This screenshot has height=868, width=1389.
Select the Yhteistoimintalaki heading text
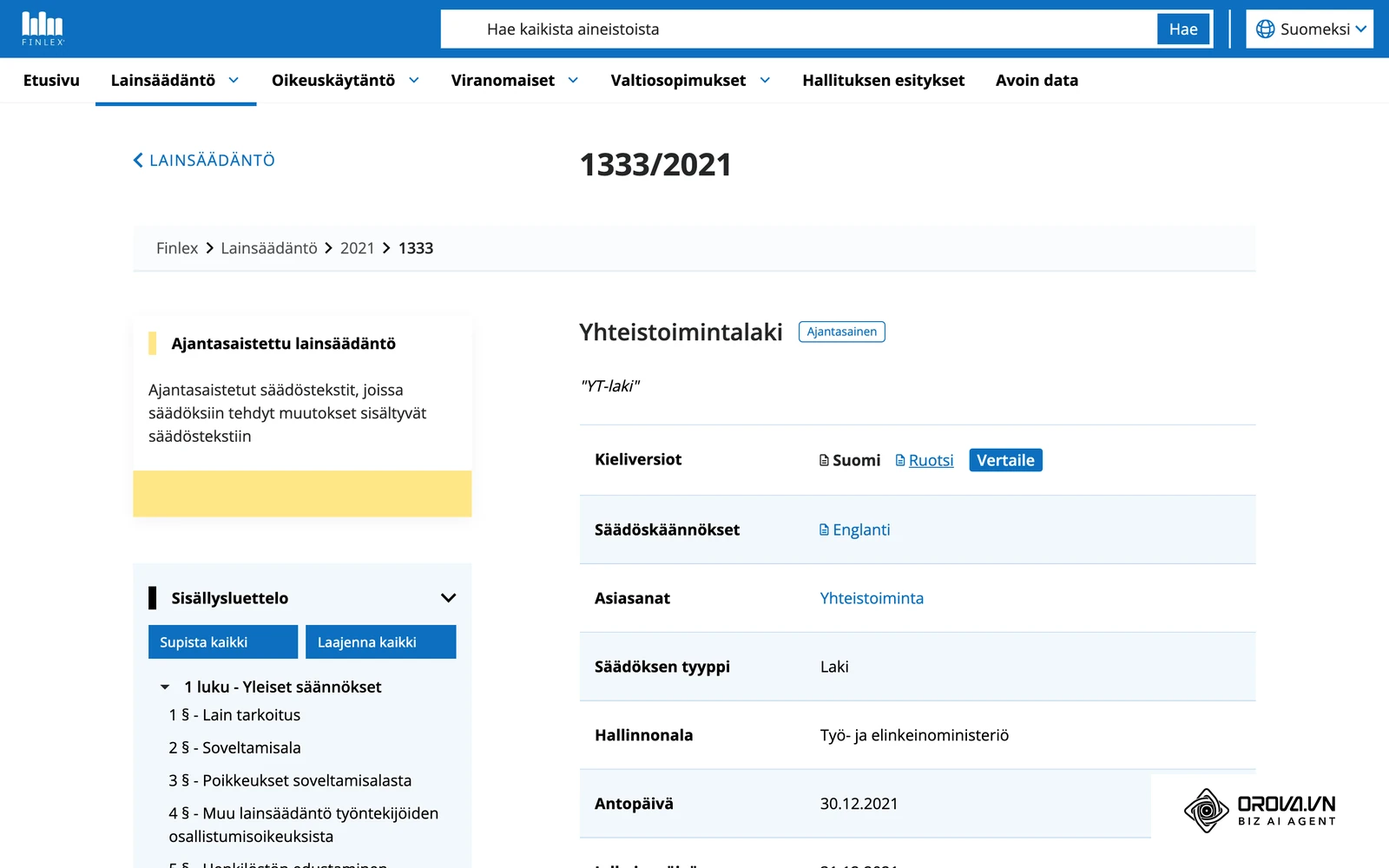click(681, 332)
